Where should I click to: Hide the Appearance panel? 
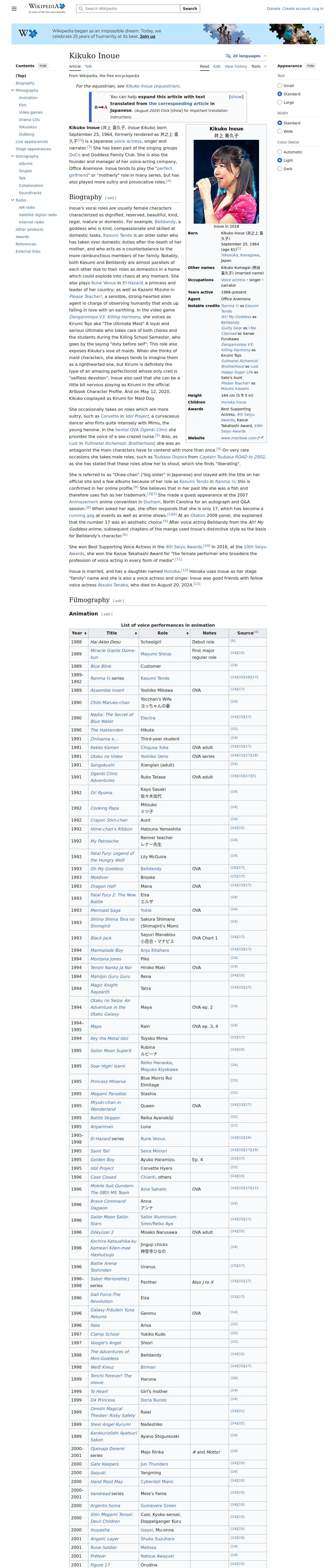[310, 66]
